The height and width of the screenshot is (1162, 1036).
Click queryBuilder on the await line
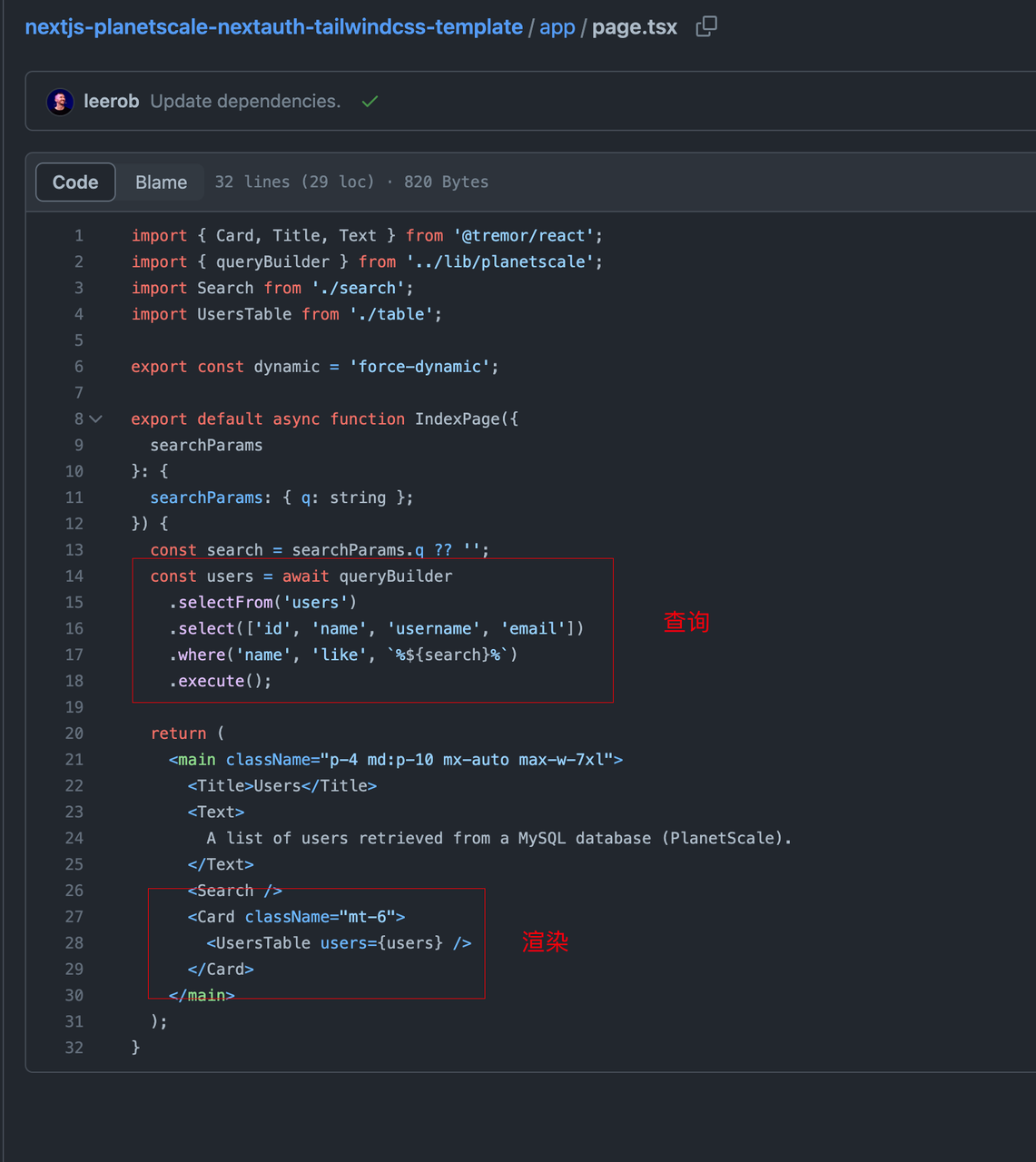pyautogui.click(x=396, y=576)
